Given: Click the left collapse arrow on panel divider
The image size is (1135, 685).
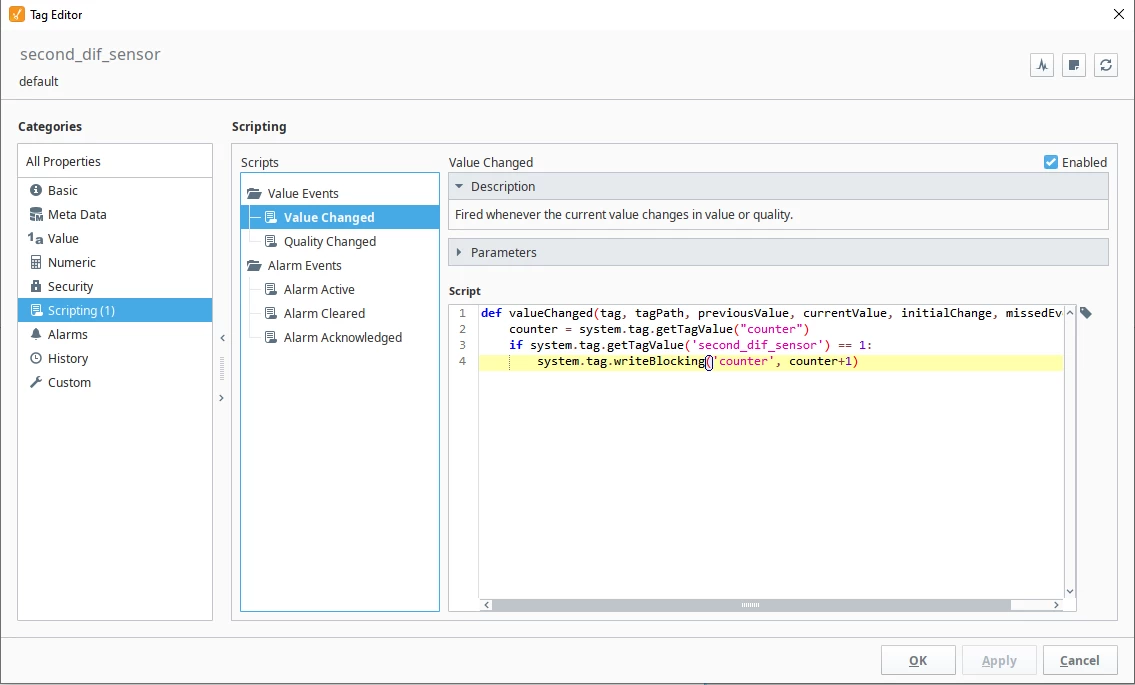Looking at the screenshot, I should (221, 338).
